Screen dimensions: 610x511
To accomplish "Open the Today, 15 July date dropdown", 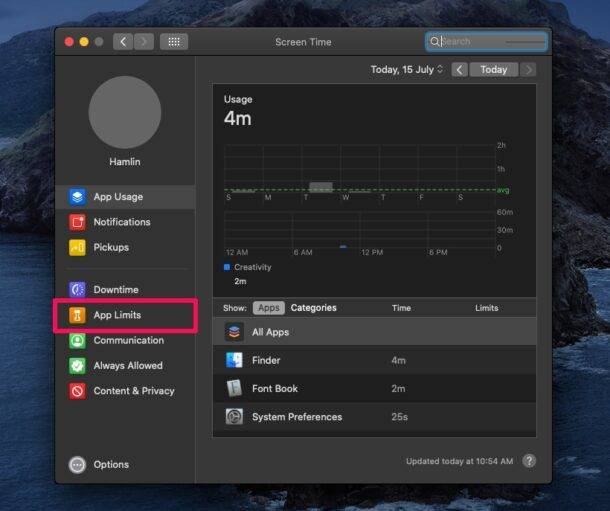I will coord(407,70).
